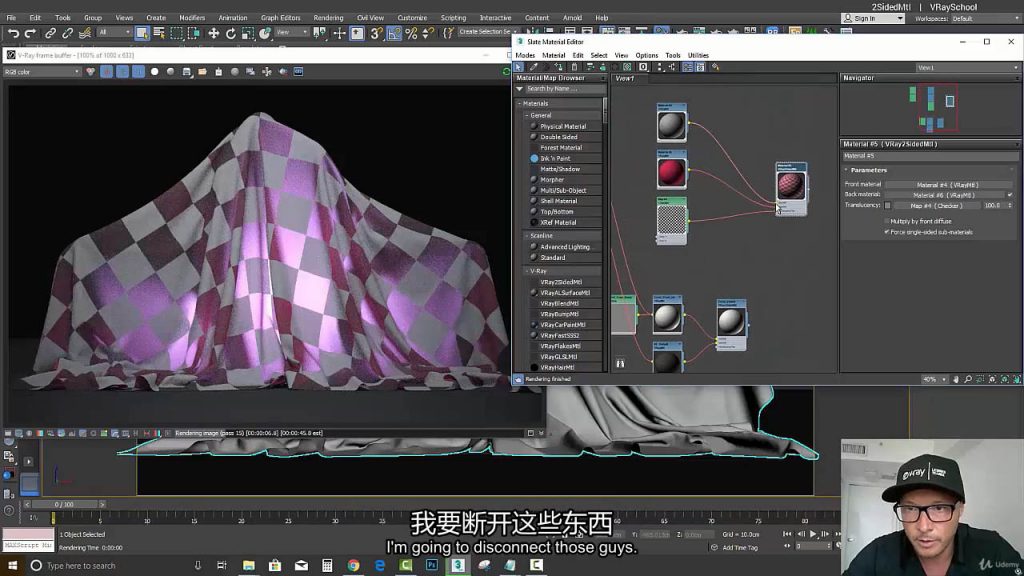Open the zoom percent dropdown in Slate editor
The image size is (1024, 576).
[935, 379]
